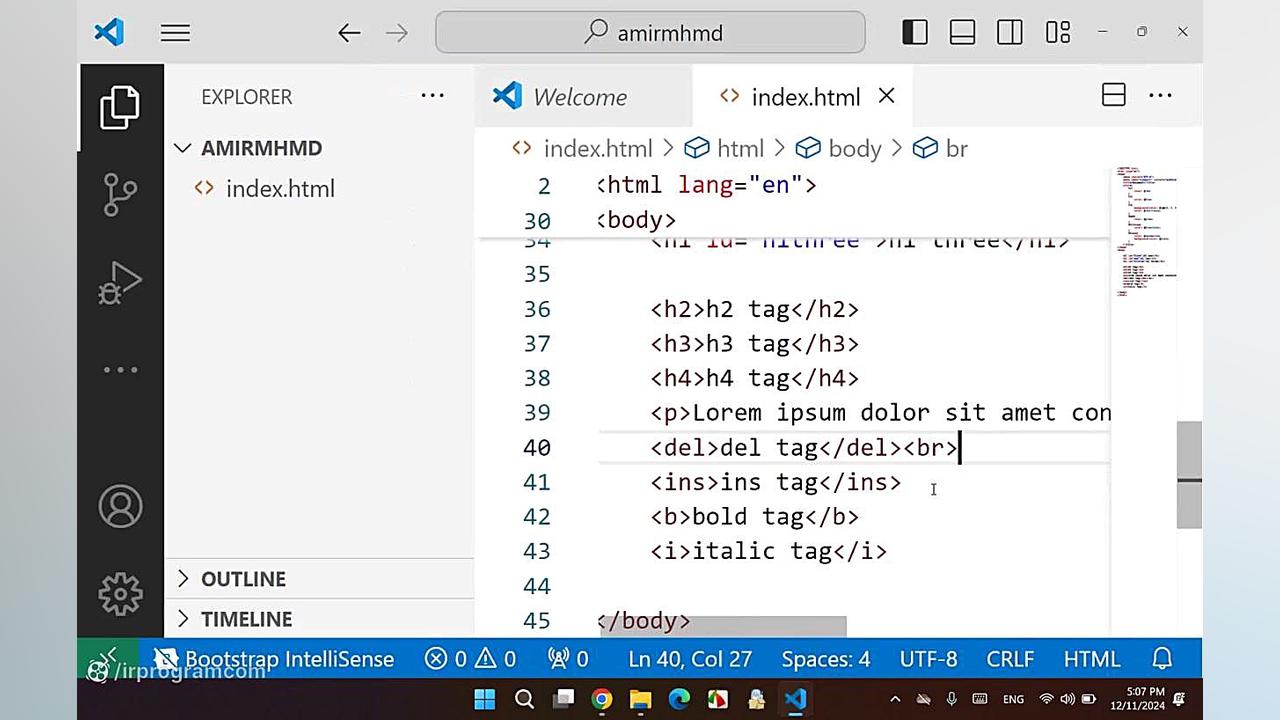Click on the ins tag code line
This screenshot has width=1280, height=720.
(x=776, y=482)
